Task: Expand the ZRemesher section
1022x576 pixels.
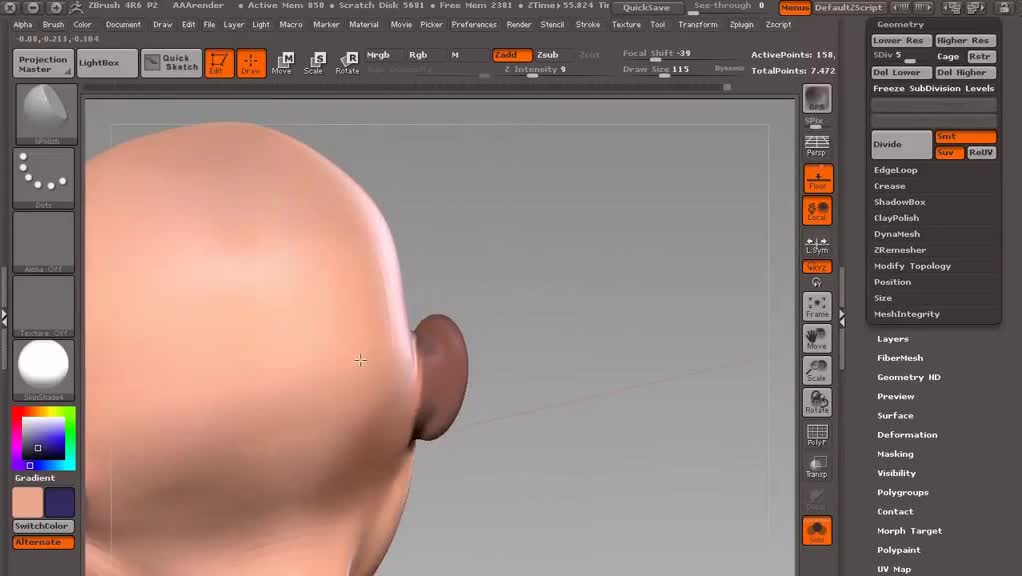Action: pos(899,250)
